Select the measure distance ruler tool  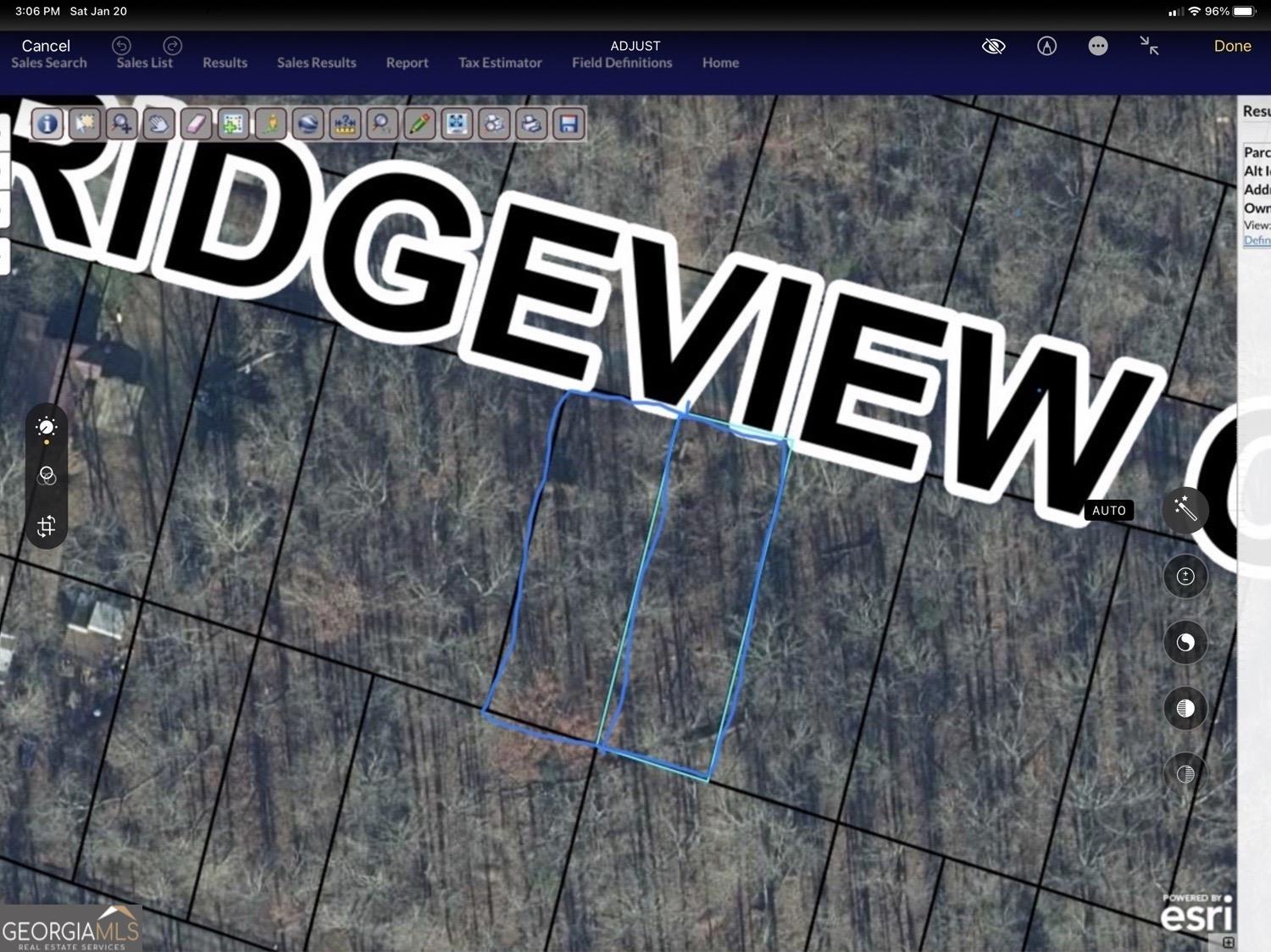[x=345, y=124]
